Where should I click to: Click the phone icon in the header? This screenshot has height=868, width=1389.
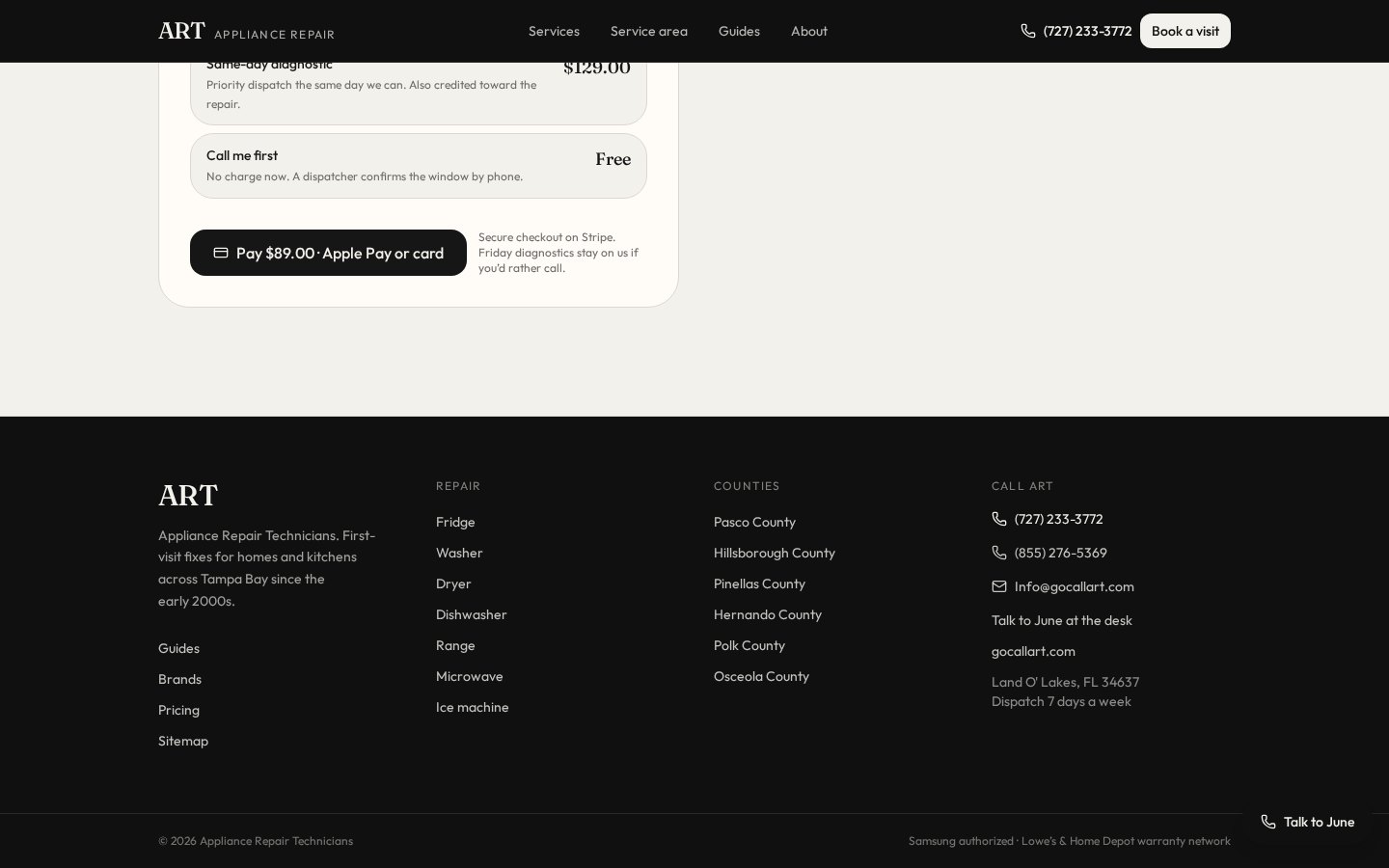[x=1028, y=31]
